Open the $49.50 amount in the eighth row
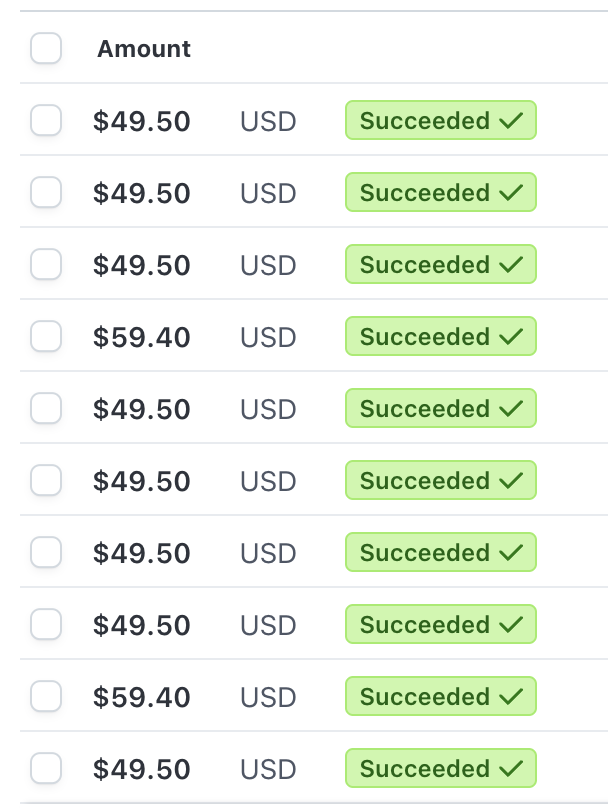Viewport: 608px width, 808px height. pyautogui.click(x=142, y=626)
